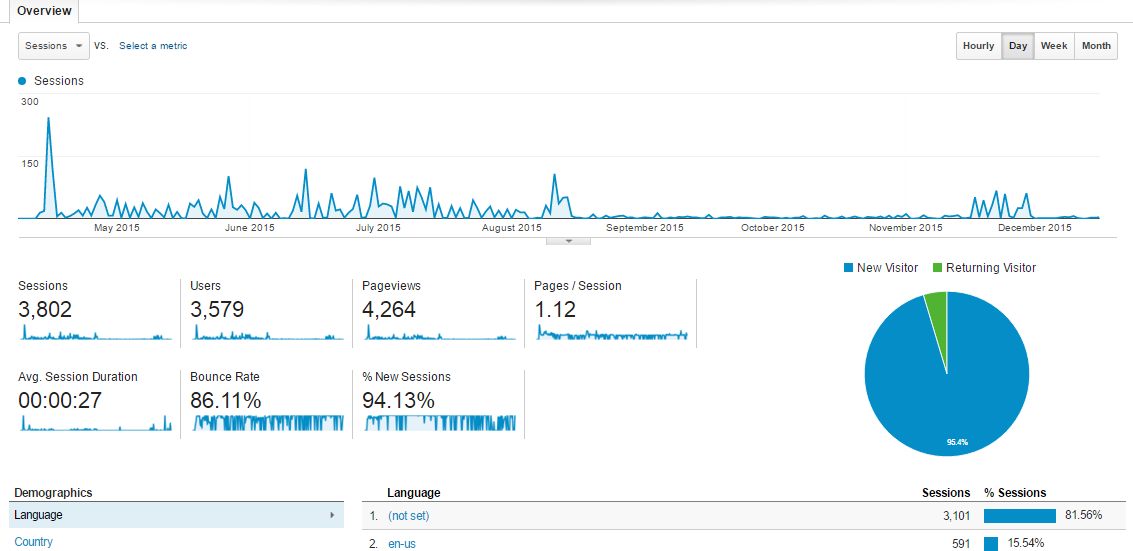Image resolution: width=1133 pixels, height=551 pixels.
Task: Open the Country demographics link
Action: (33, 542)
